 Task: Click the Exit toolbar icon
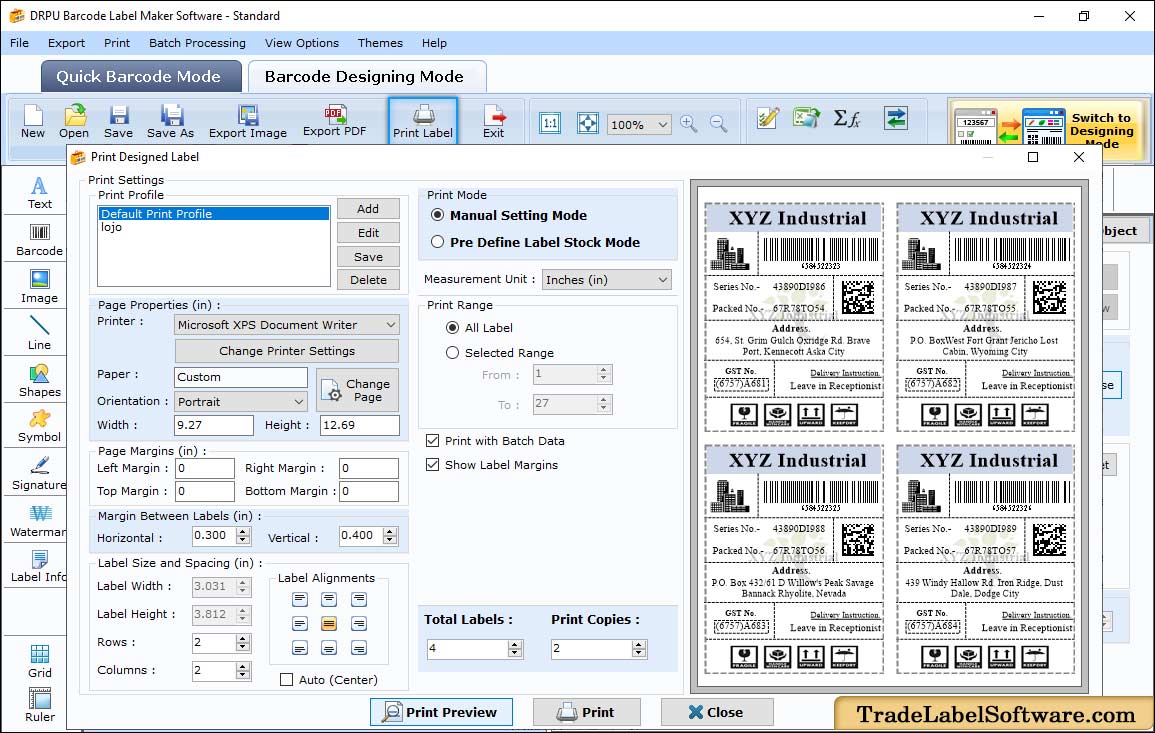(494, 122)
